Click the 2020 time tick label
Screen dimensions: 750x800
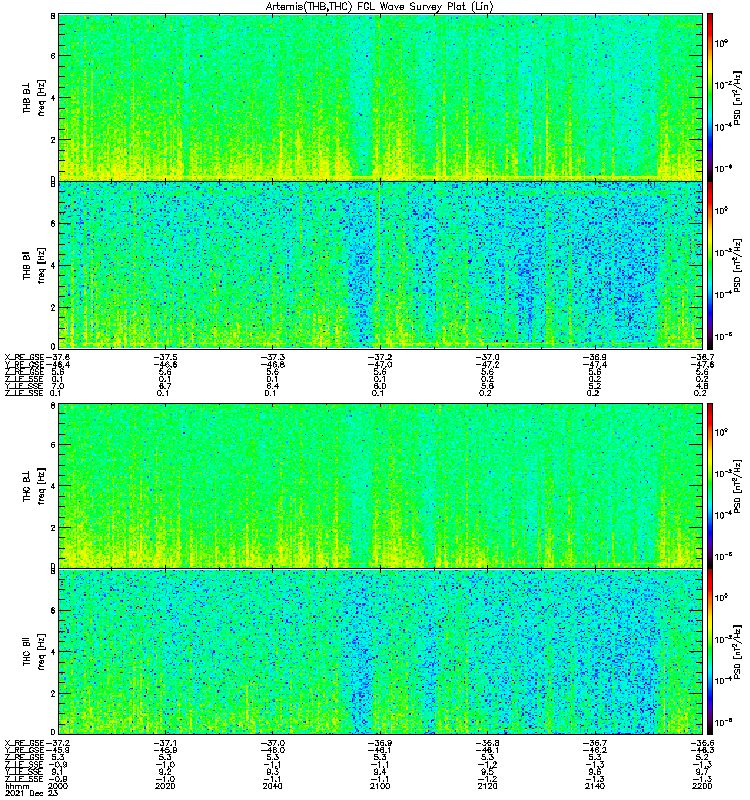coord(165,786)
